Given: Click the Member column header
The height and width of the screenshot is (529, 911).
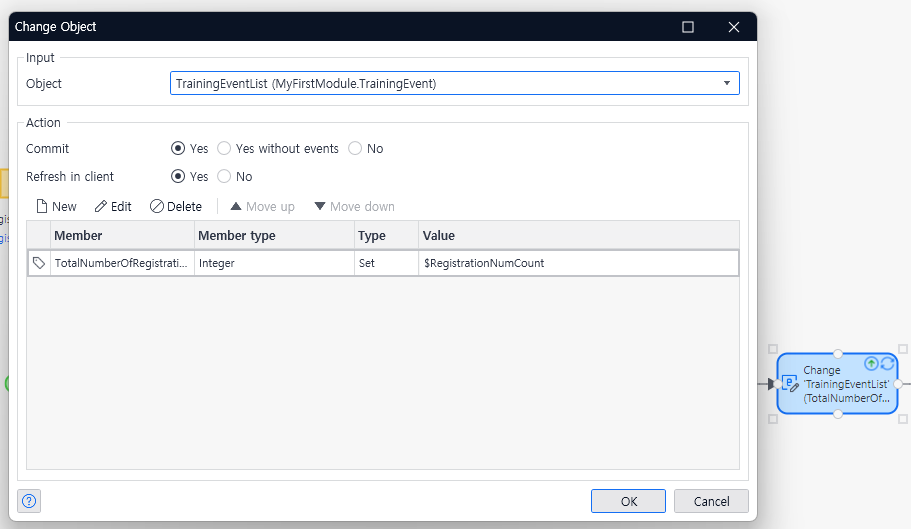Looking at the screenshot, I should (x=122, y=236).
